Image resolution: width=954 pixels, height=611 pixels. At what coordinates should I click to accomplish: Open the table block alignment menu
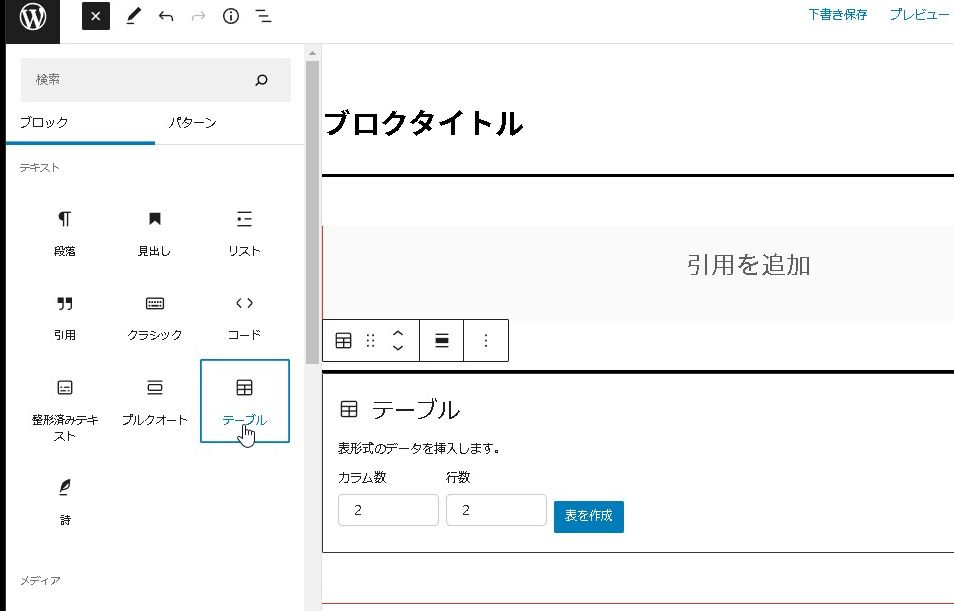(x=442, y=341)
